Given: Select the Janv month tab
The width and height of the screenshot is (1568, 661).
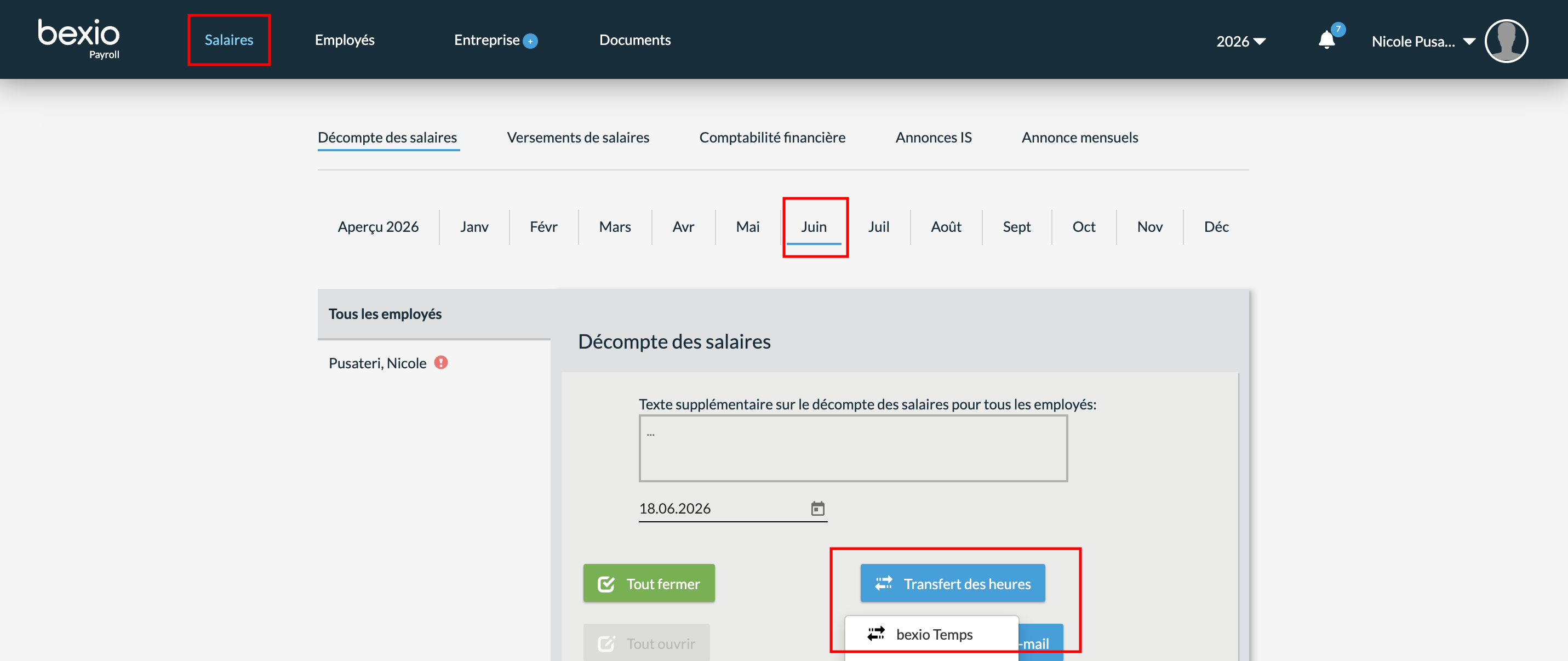Looking at the screenshot, I should [x=474, y=226].
